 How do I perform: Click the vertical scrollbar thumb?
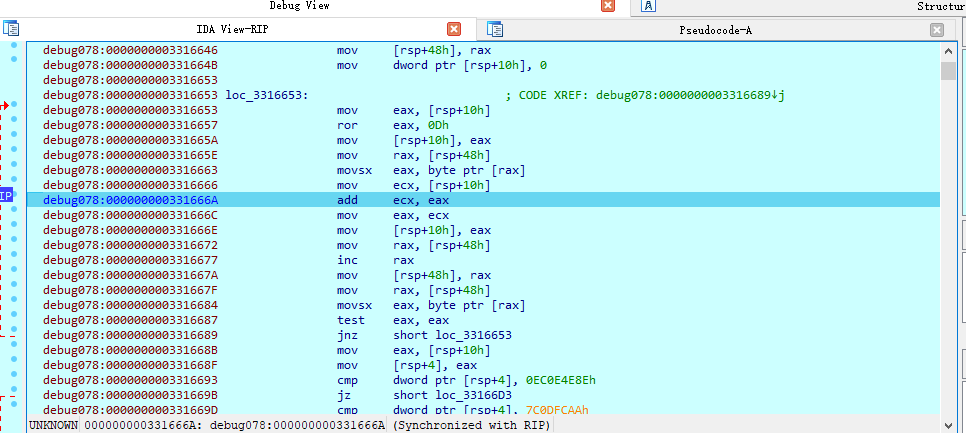pyautogui.click(x=948, y=71)
